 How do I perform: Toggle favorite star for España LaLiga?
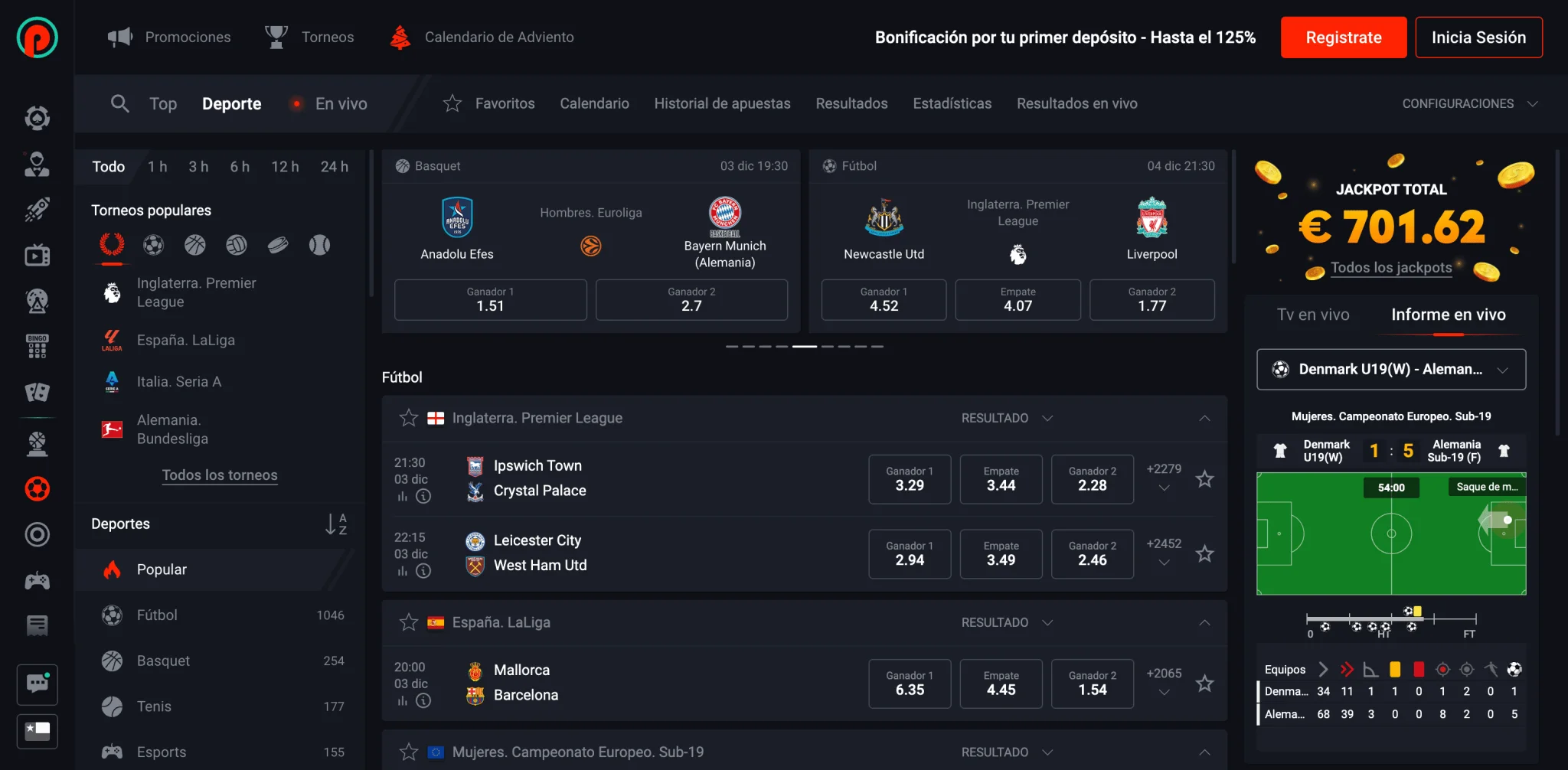click(x=409, y=622)
